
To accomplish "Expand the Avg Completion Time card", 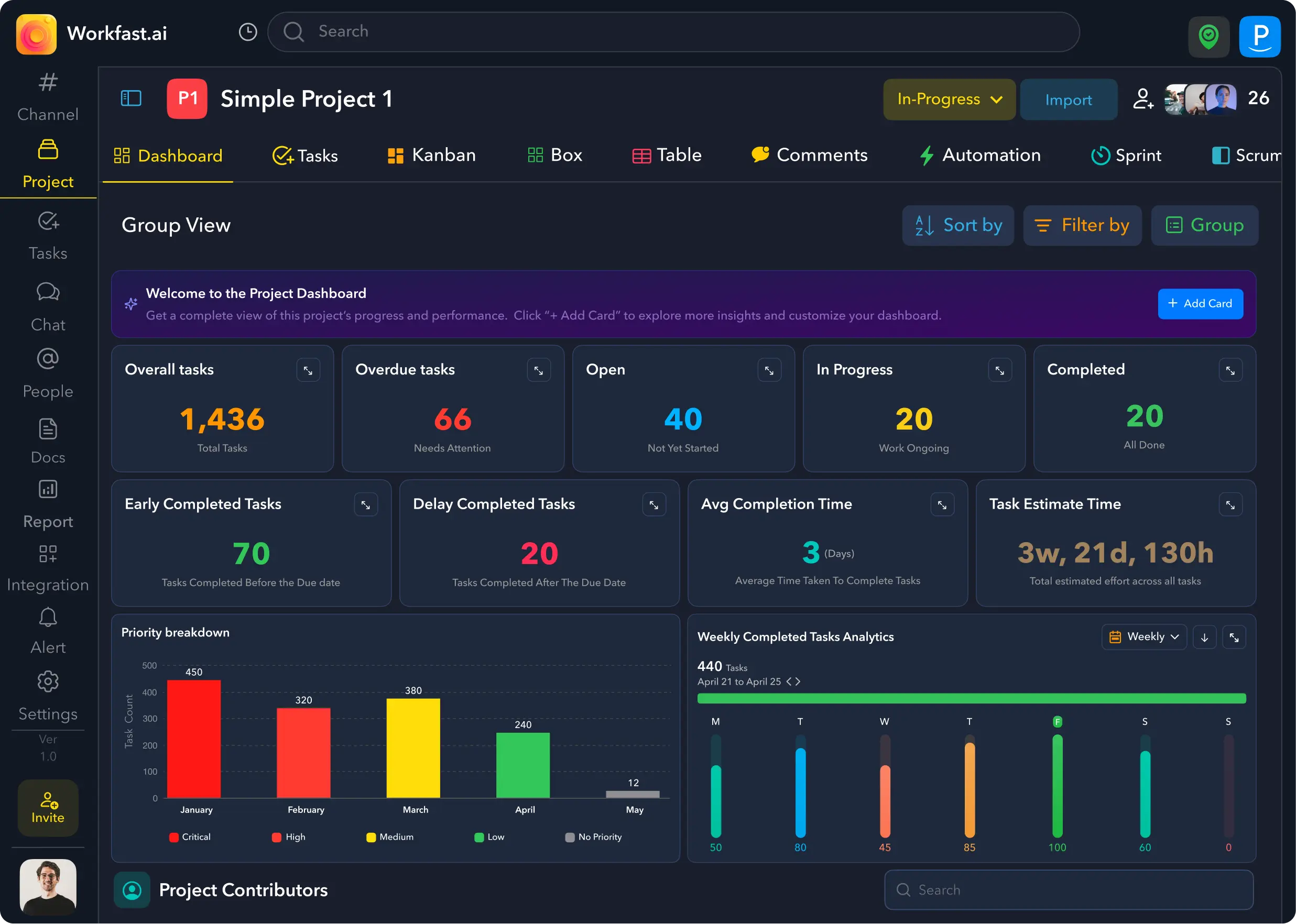I will [x=942, y=504].
